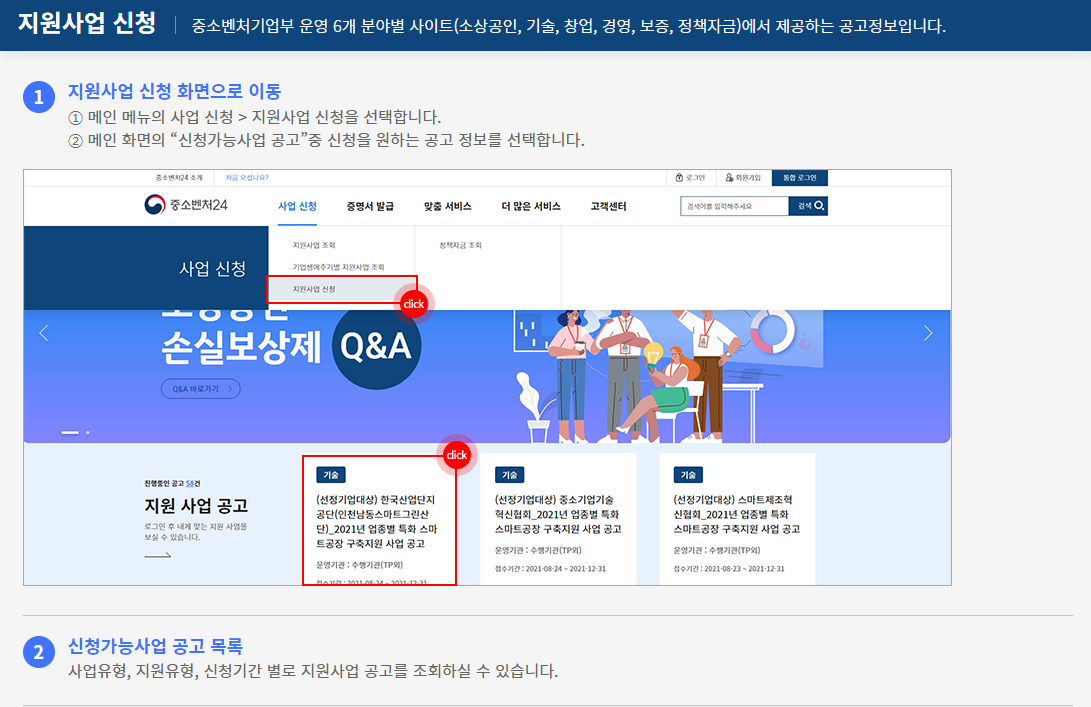Click the 통합 로그인 button

(800, 177)
